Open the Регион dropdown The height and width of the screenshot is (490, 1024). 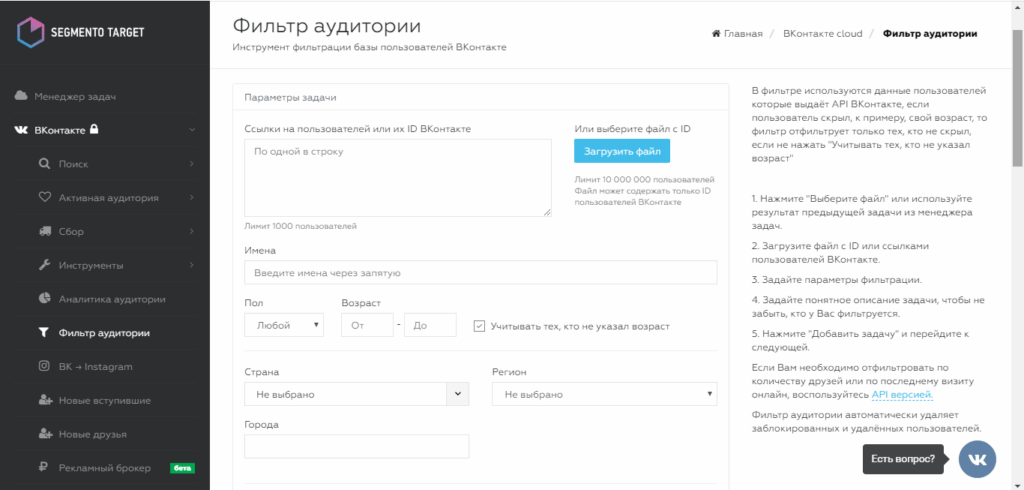tap(604, 395)
